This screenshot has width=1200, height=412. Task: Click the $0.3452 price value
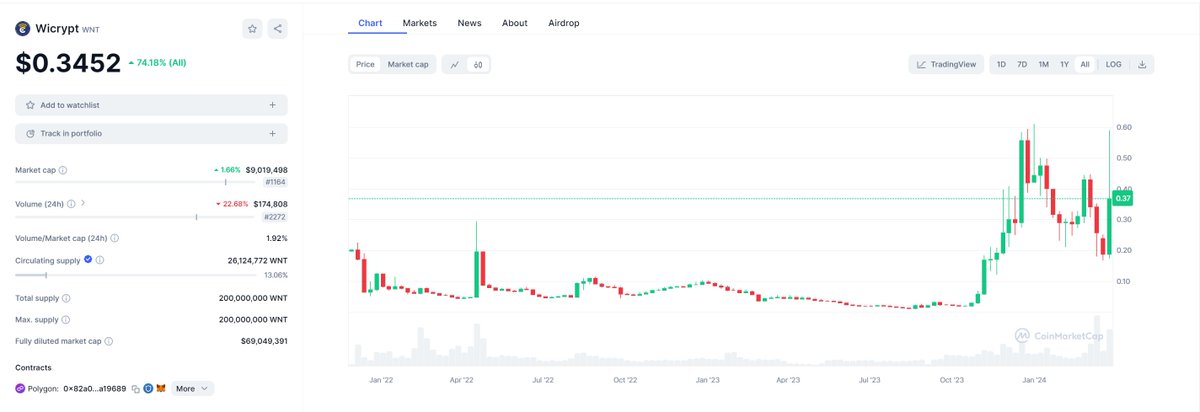(x=68, y=63)
